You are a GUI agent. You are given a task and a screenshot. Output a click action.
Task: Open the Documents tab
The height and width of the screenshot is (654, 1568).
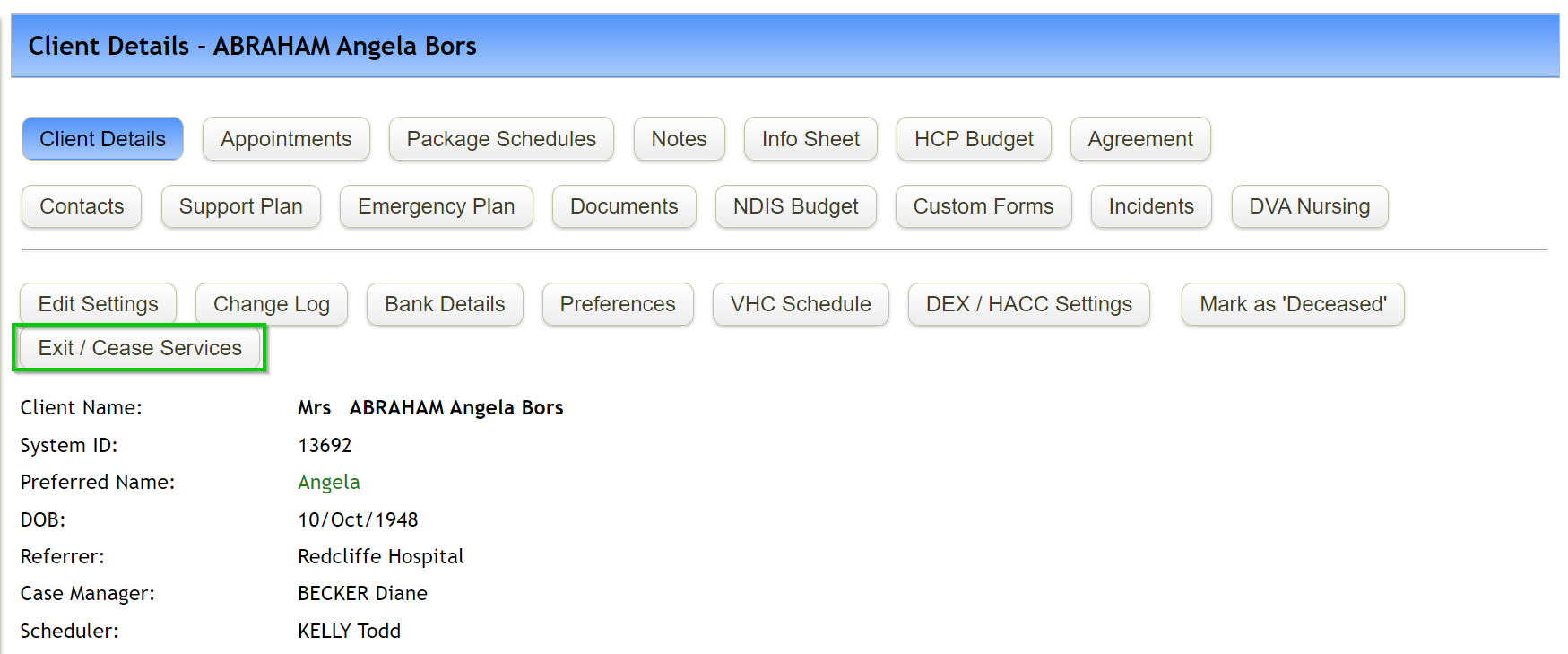[x=624, y=206]
